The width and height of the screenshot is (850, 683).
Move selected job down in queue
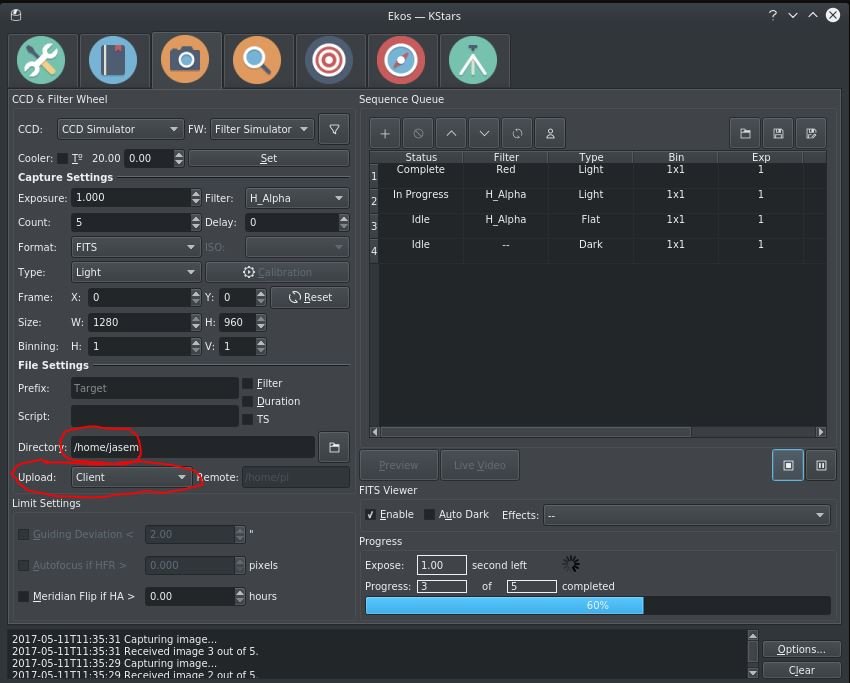(x=484, y=133)
